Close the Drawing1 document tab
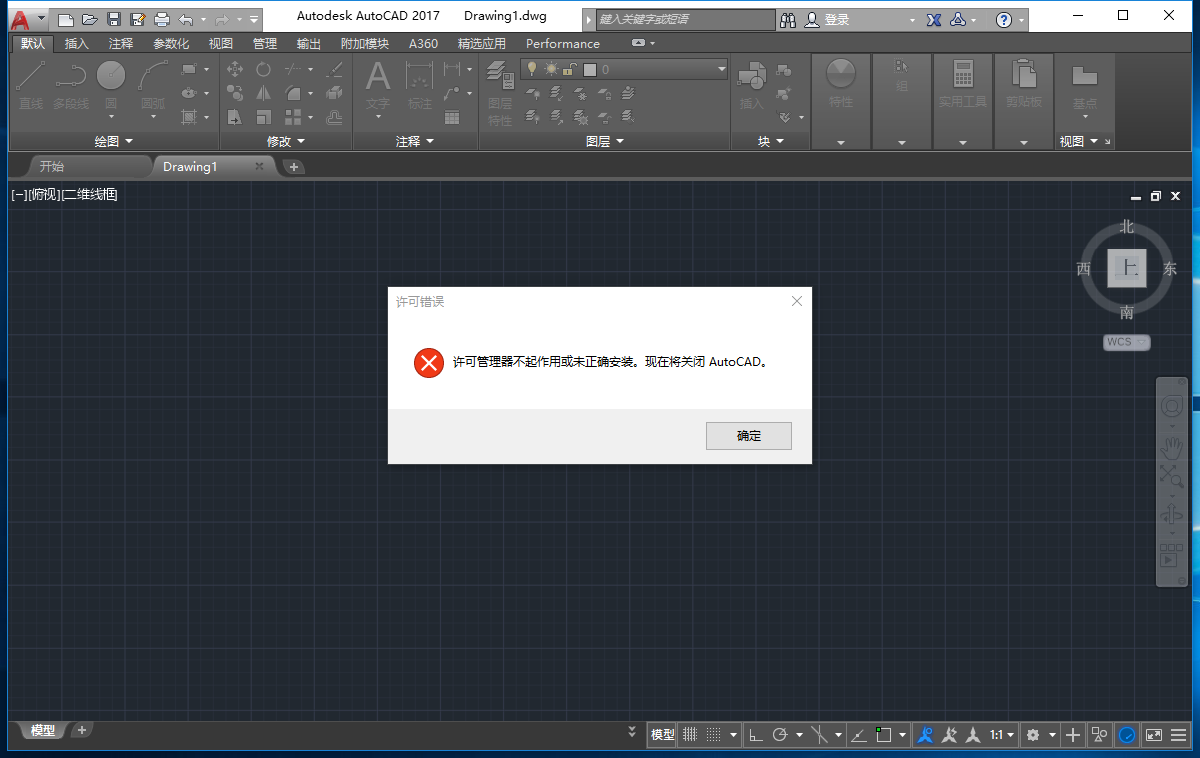1200x758 pixels. click(x=260, y=166)
